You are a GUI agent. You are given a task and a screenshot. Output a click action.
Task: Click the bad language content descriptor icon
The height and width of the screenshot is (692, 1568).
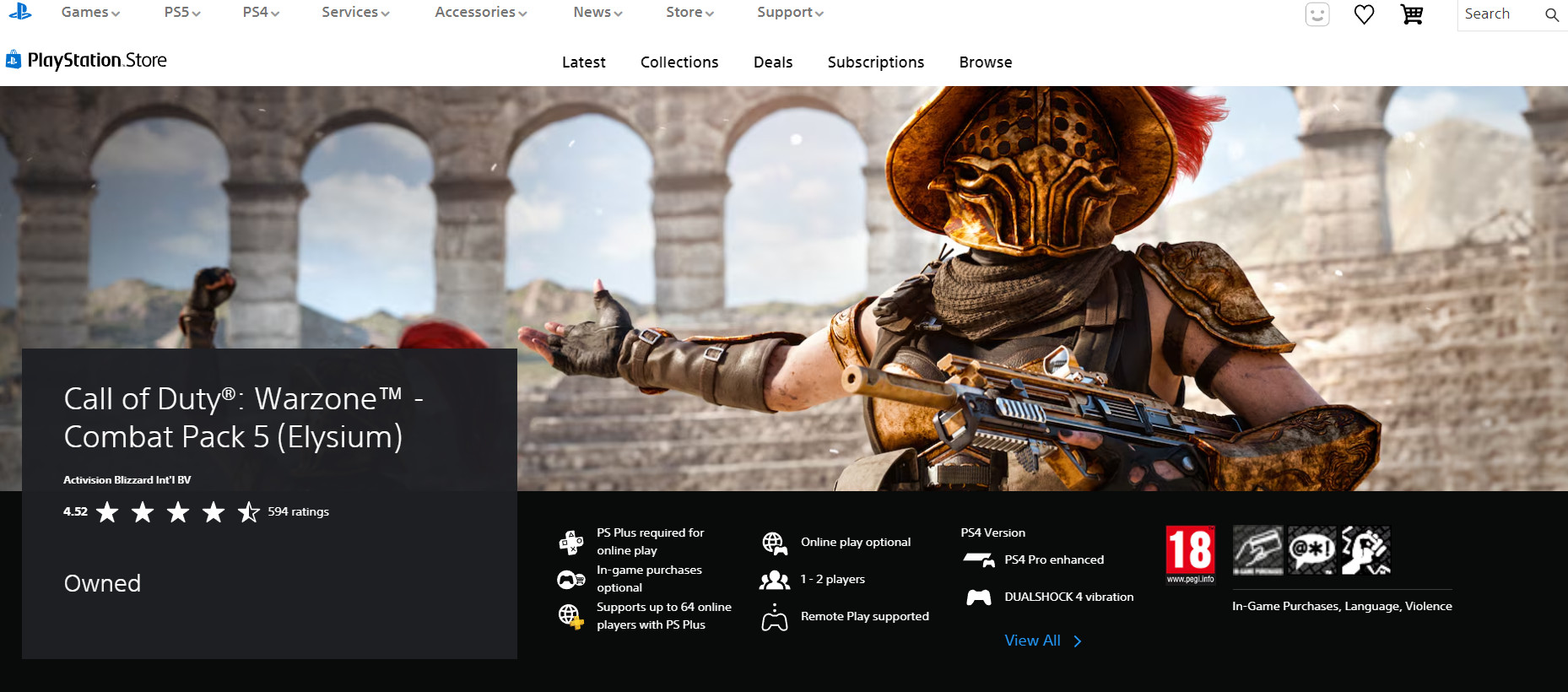1311,549
